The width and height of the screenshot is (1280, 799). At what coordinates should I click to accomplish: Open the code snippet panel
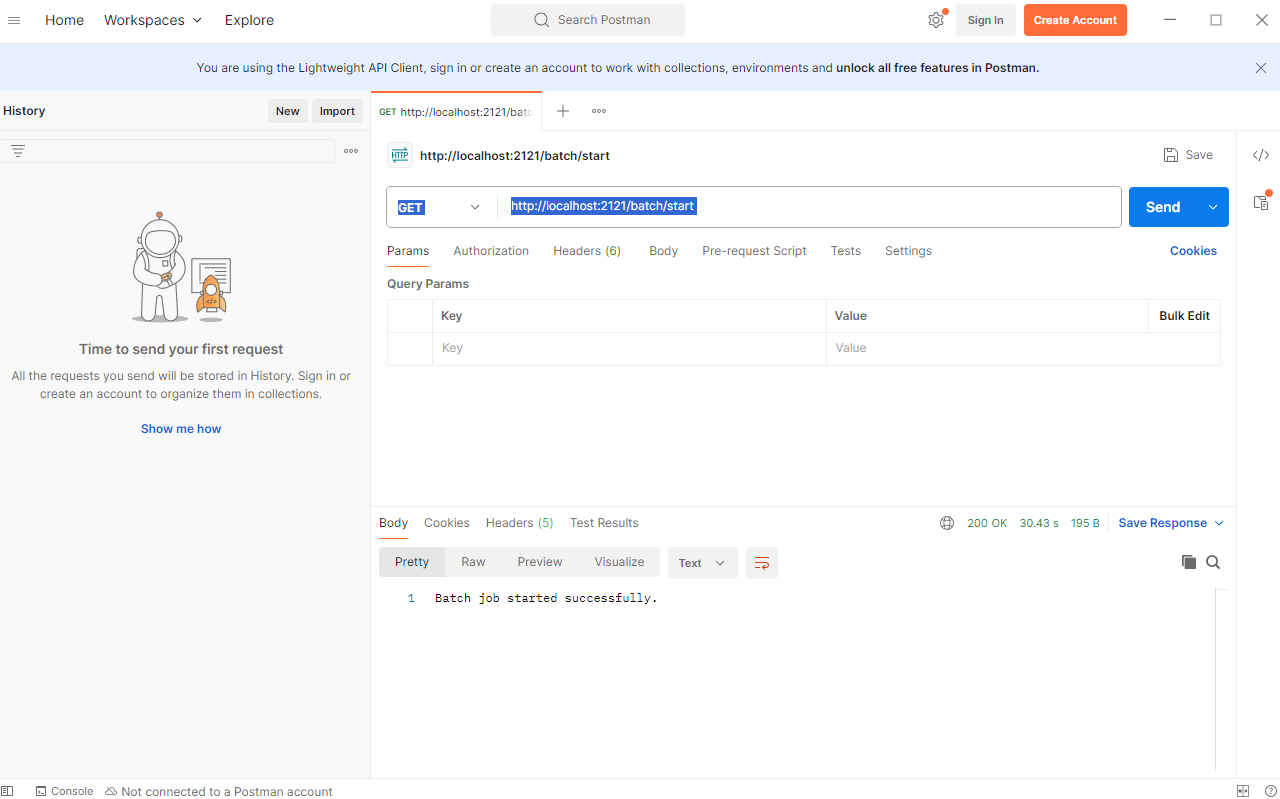pyautogui.click(x=1261, y=155)
